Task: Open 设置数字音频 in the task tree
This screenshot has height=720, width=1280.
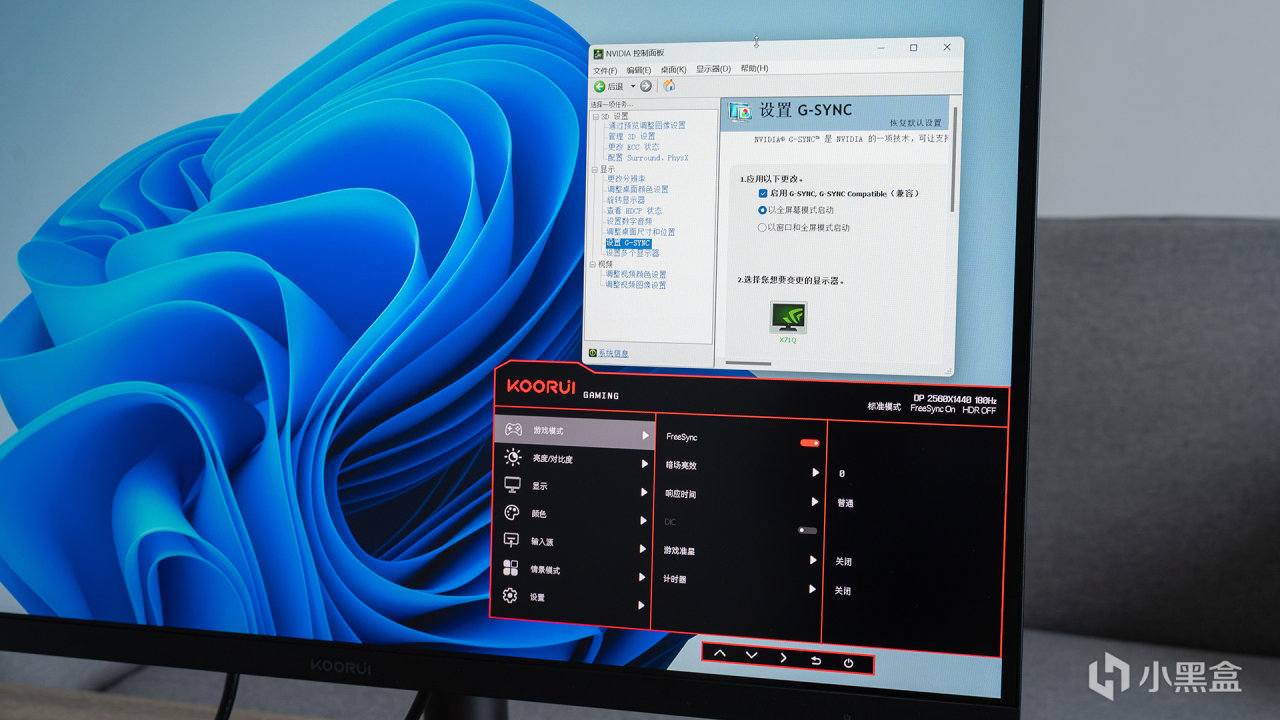Action: [x=630, y=221]
